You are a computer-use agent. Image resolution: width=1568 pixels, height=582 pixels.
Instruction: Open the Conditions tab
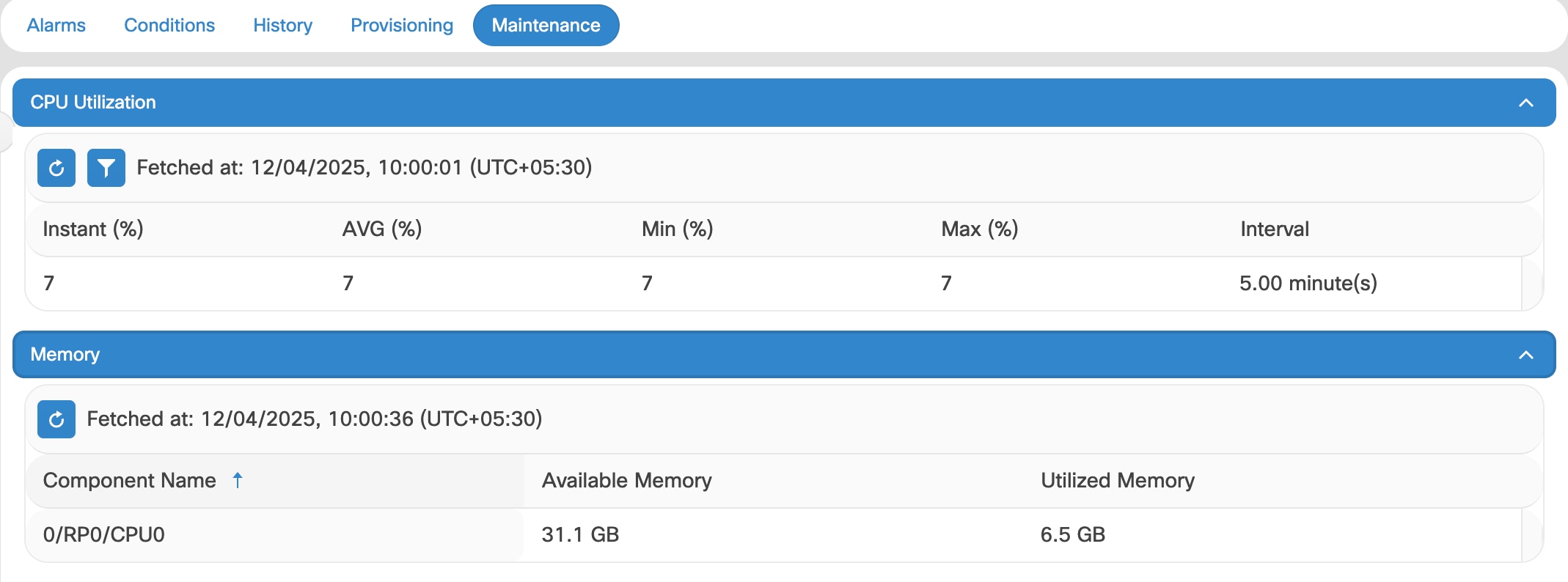(169, 26)
